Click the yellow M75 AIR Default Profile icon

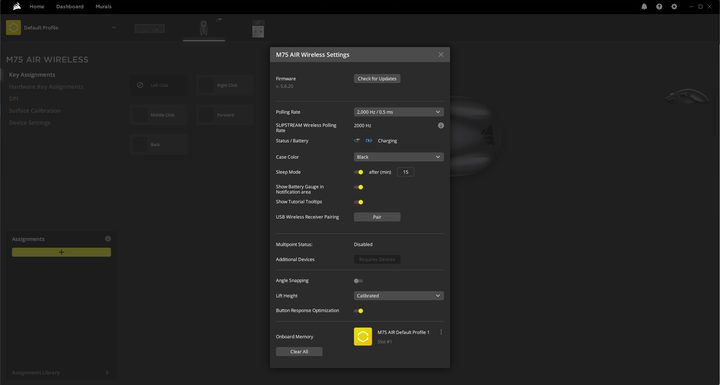[x=363, y=337]
